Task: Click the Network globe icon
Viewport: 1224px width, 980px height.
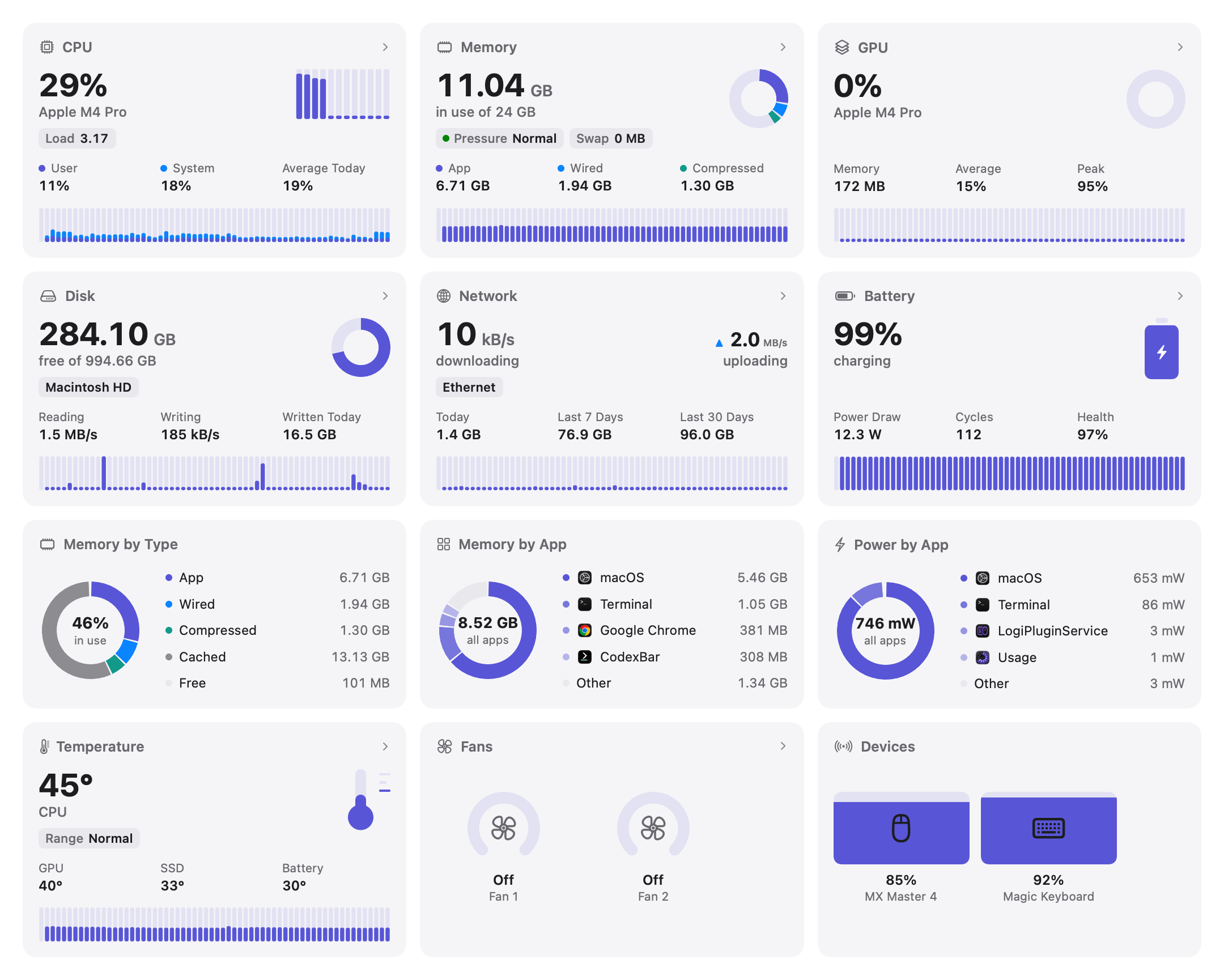Action: pos(444,296)
